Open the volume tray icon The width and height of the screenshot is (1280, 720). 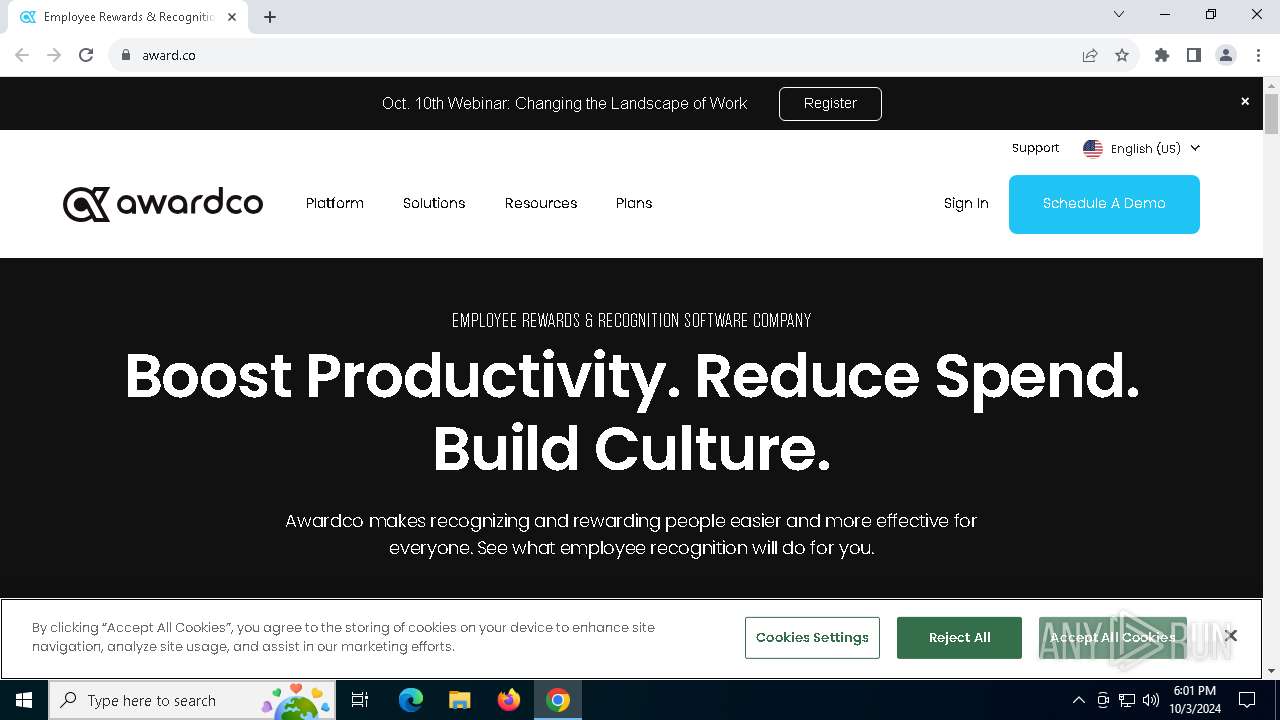point(1151,700)
